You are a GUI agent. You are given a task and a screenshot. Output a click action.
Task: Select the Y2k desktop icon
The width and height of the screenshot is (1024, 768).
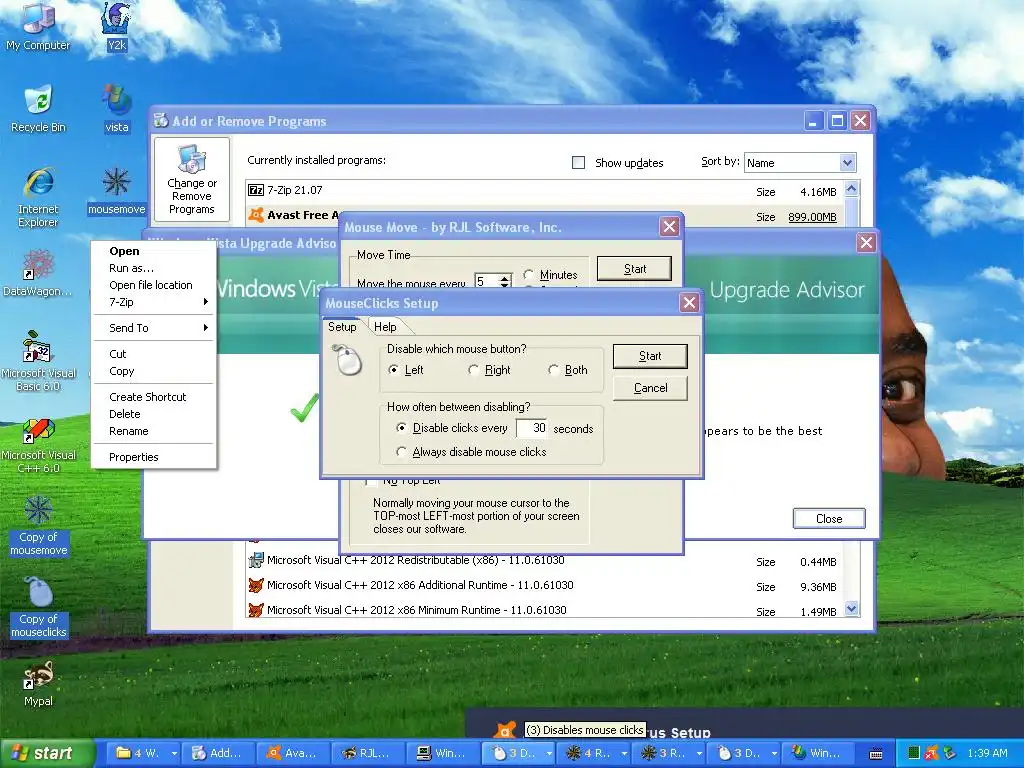116,26
